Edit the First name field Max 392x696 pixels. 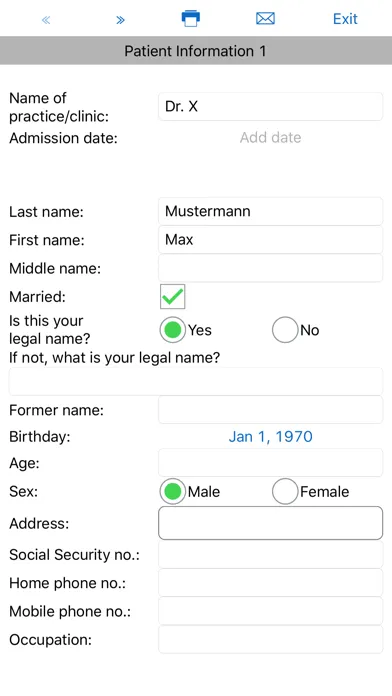coord(270,240)
